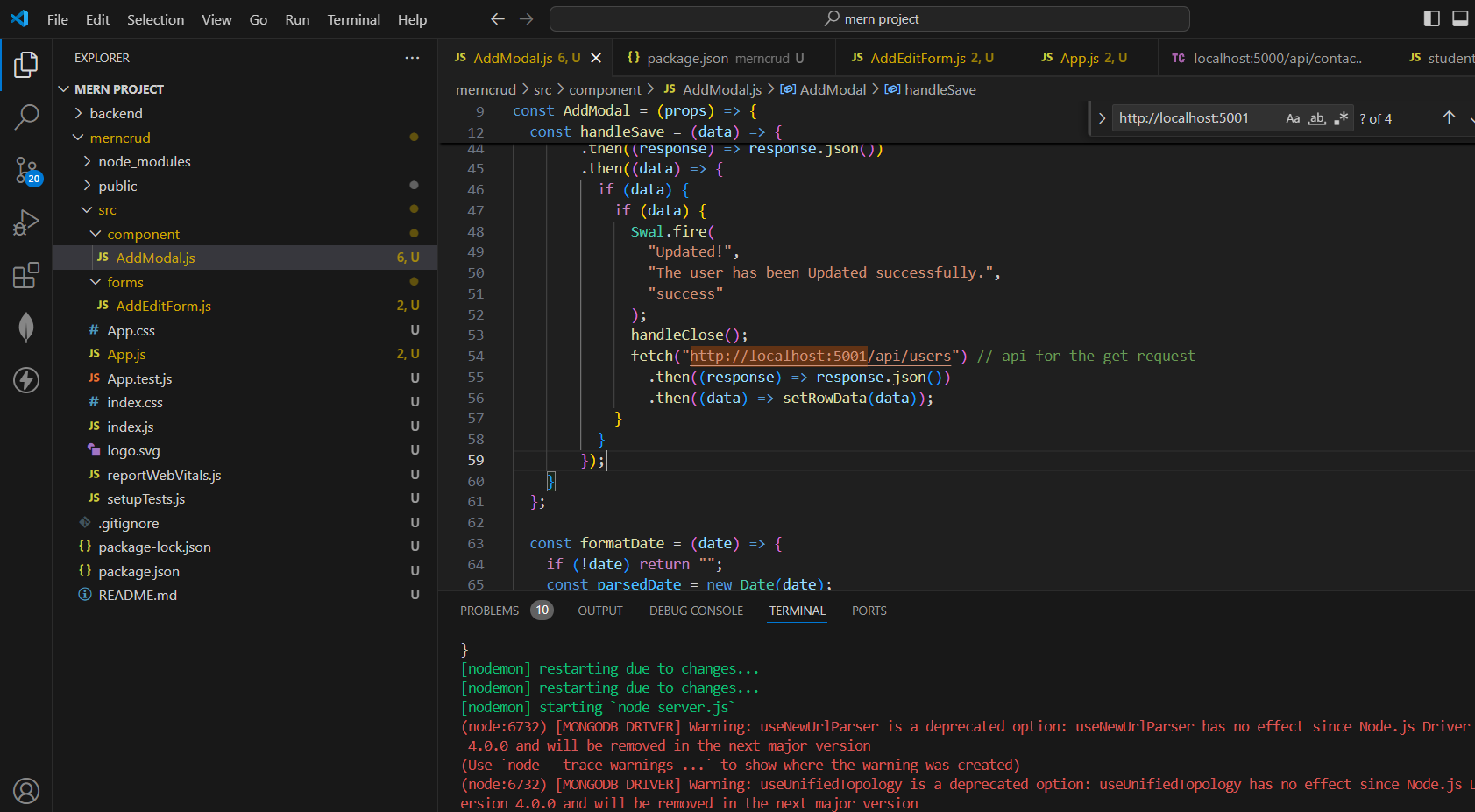The image size is (1475, 812).
Task: Close the AddModal.js editor tab
Action: (x=596, y=58)
